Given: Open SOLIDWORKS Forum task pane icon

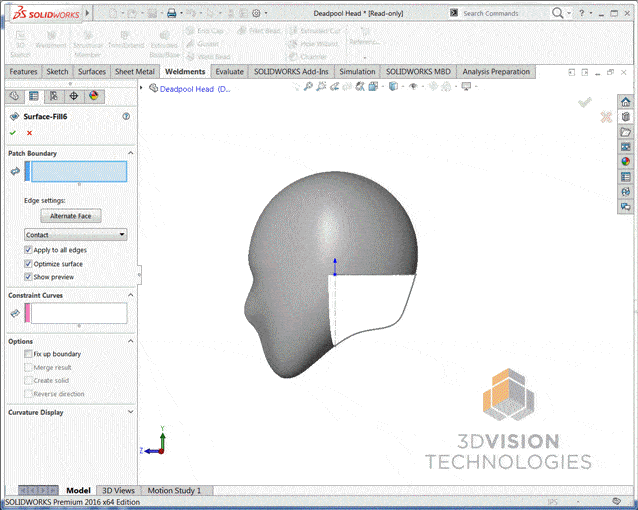Looking at the screenshot, I should (x=625, y=207).
